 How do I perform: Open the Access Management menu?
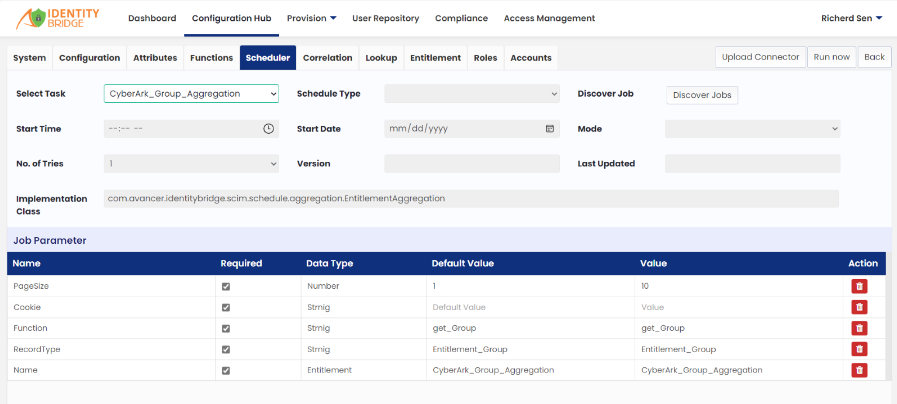[549, 18]
